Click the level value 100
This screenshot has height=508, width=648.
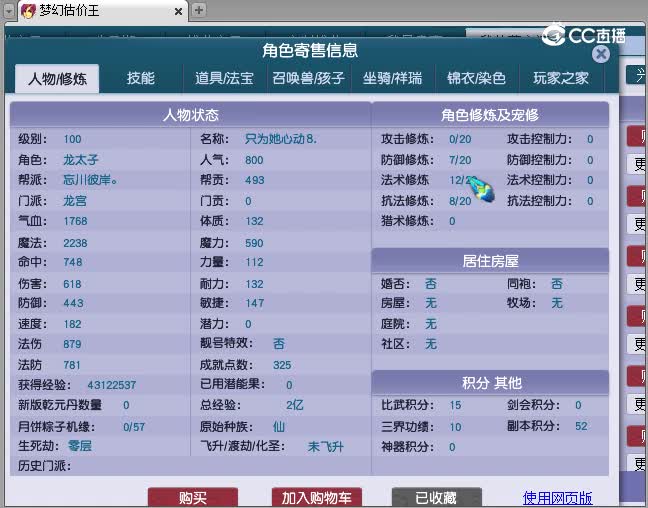72,139
